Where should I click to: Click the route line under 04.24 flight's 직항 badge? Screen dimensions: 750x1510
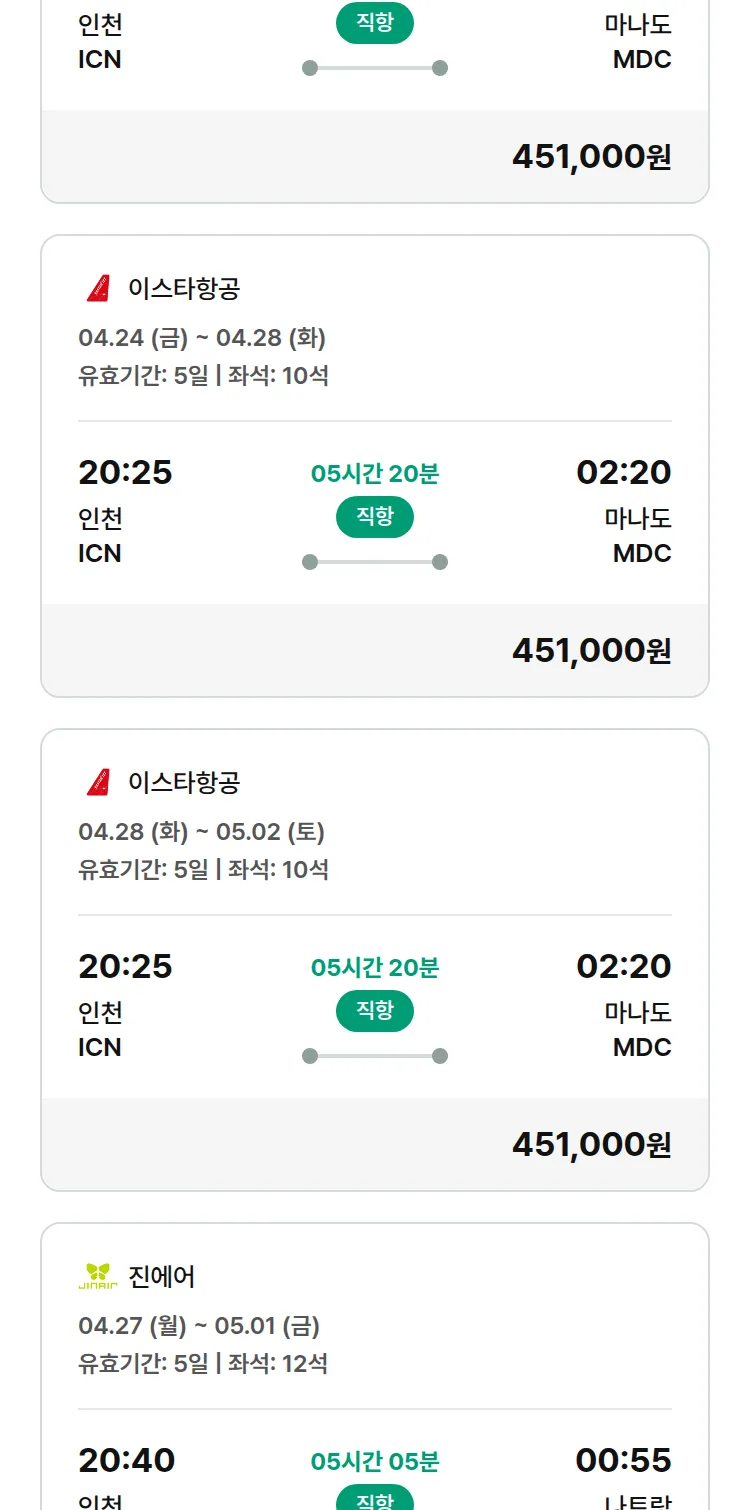(x=375, y=562)
